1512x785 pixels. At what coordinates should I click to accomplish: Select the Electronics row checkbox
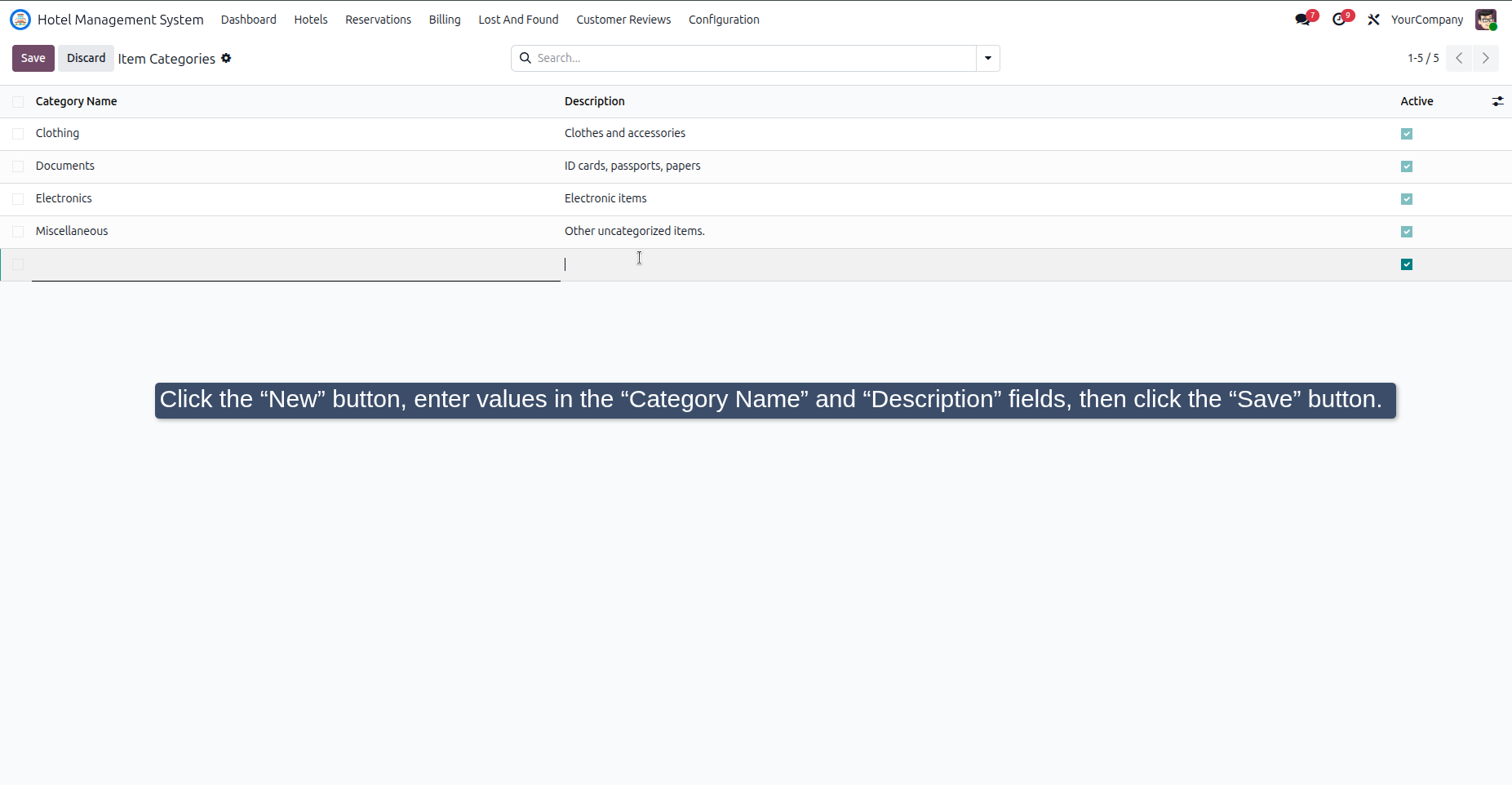point(18,199)
